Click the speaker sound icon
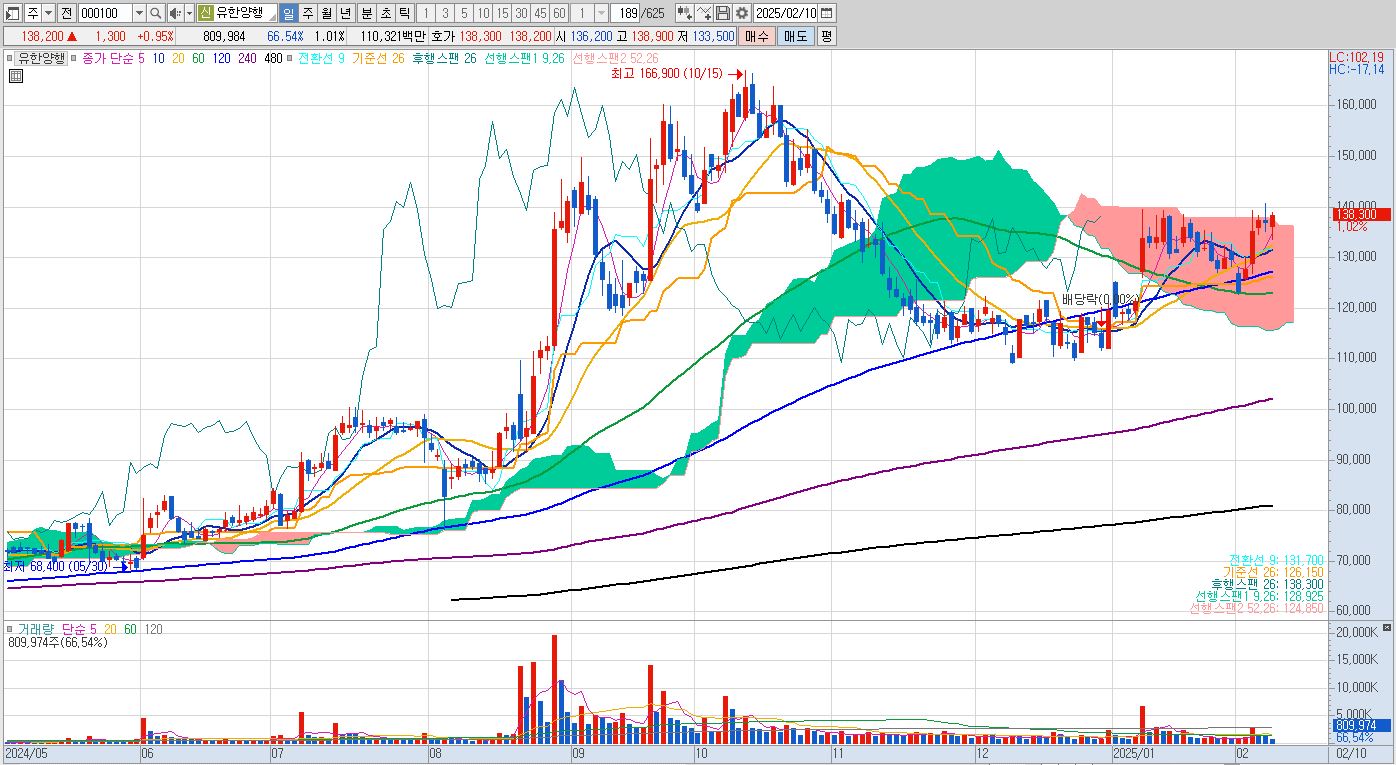Viewport: 1396px width, 765px height. [174, 13]
